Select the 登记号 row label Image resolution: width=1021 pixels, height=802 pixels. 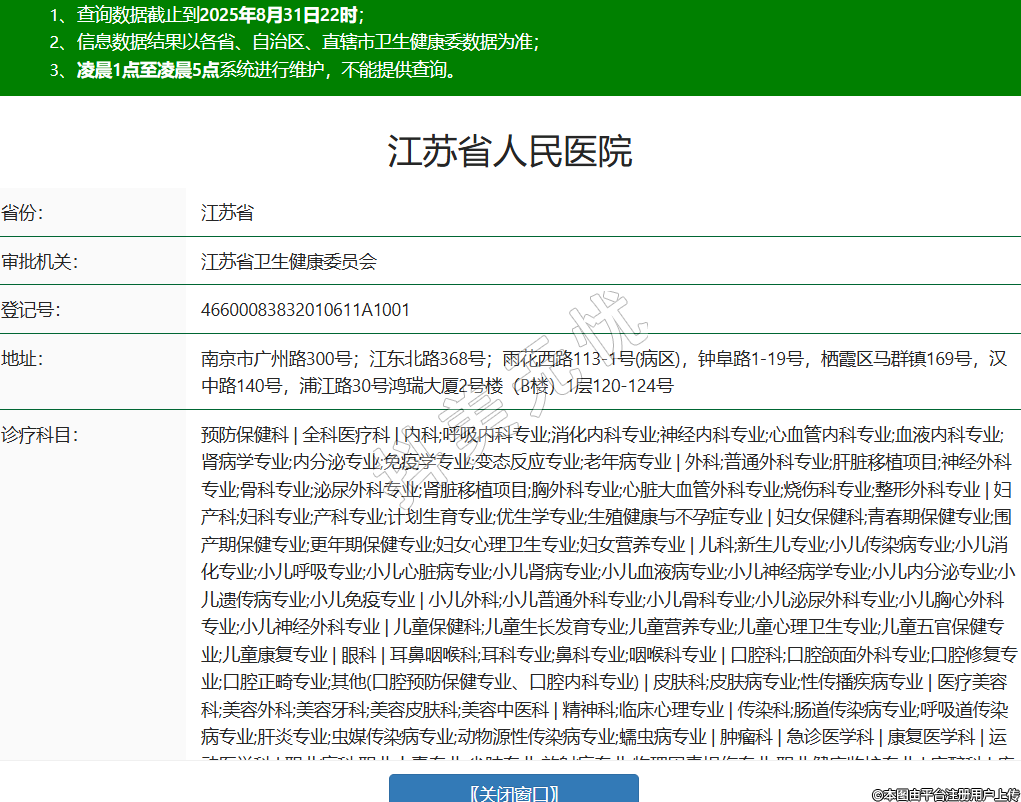click(31, 310)
